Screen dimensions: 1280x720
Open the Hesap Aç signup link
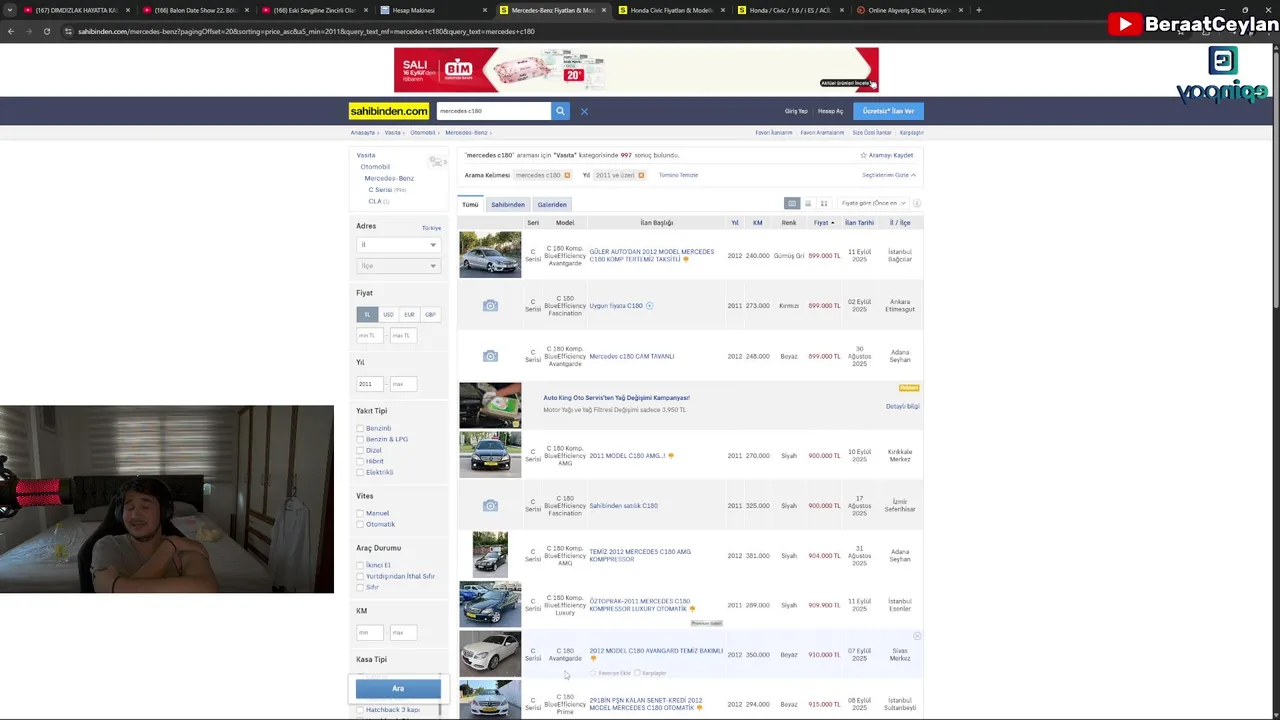pos(830,111)
